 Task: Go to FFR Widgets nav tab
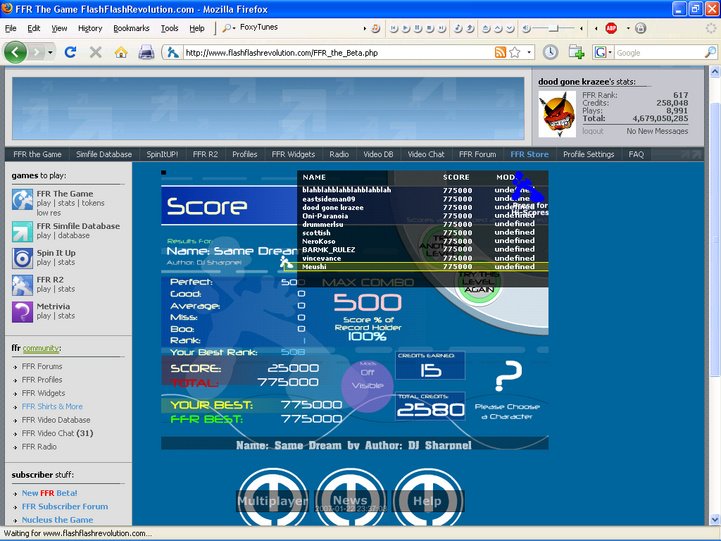(293, 154)
